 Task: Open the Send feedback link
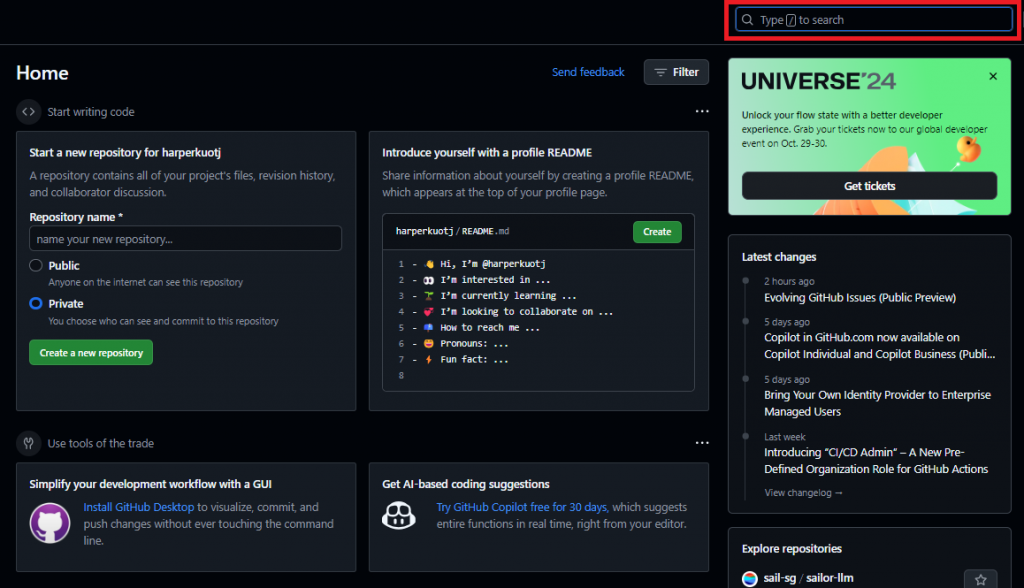coord(588,72)
